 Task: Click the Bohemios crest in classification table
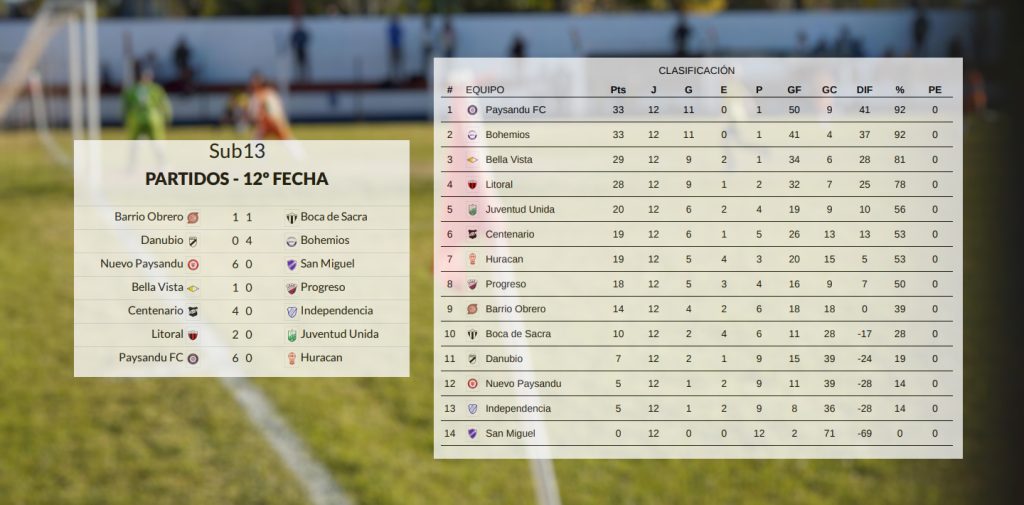pyautogui.click(x=472, y=135)
